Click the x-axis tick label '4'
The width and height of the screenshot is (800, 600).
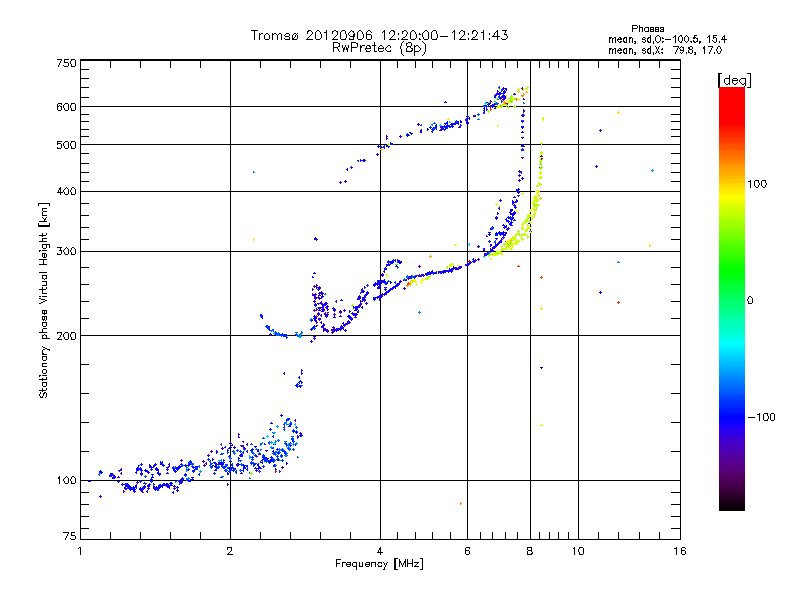[380, 551]
